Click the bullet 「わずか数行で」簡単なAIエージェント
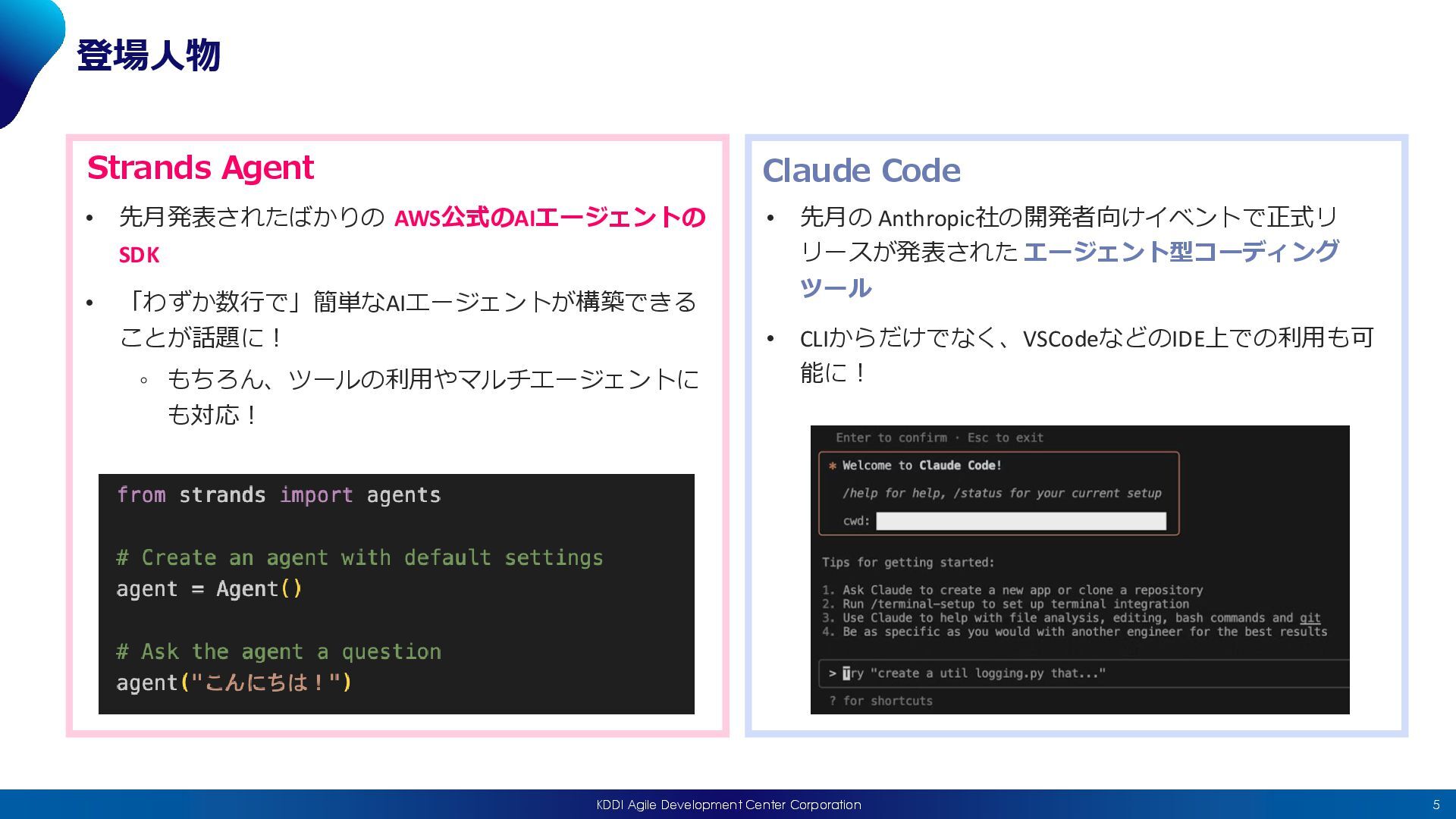 tap(408, 301)
